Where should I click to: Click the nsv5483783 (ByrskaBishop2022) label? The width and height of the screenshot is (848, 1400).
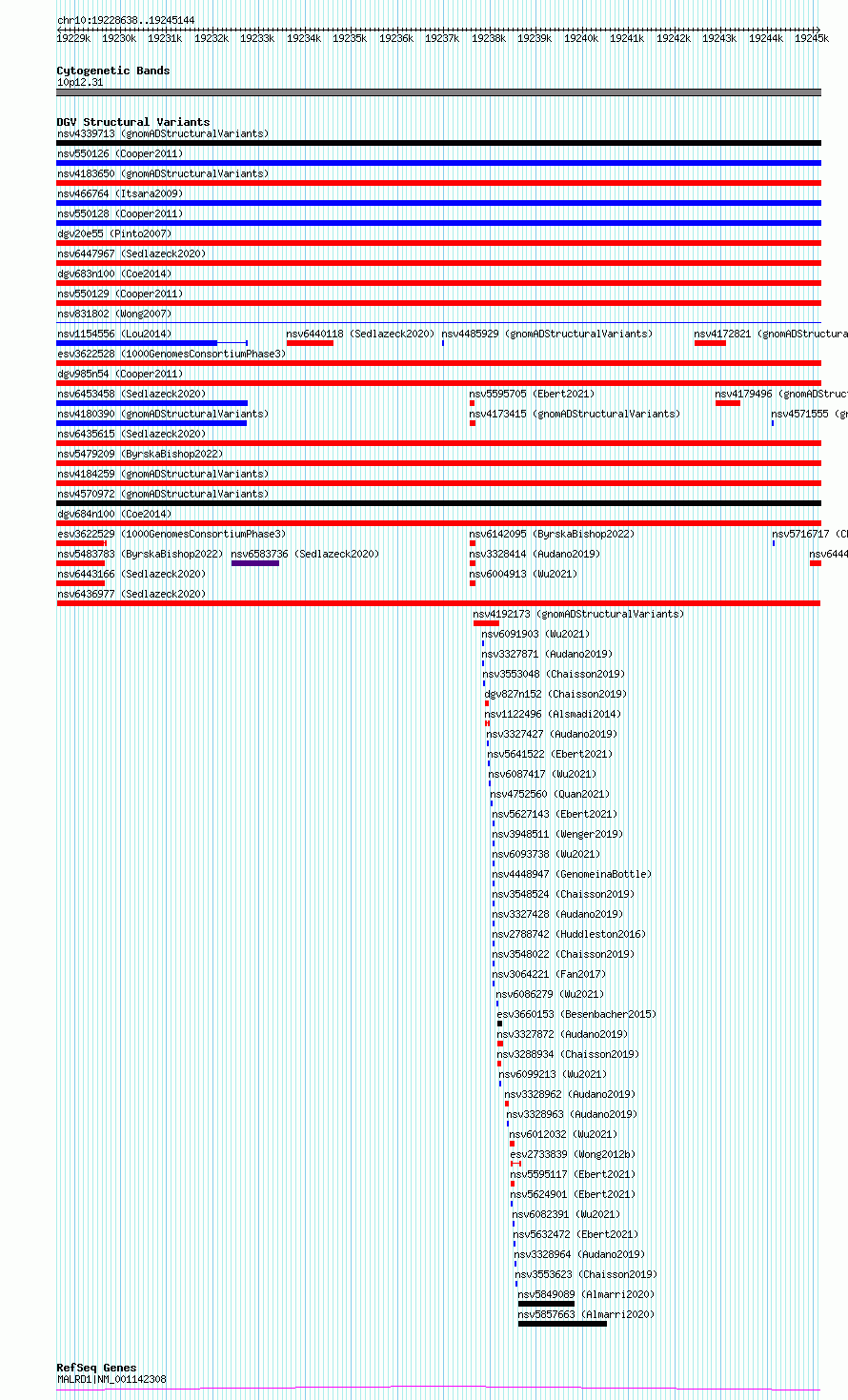coord(140,554)
